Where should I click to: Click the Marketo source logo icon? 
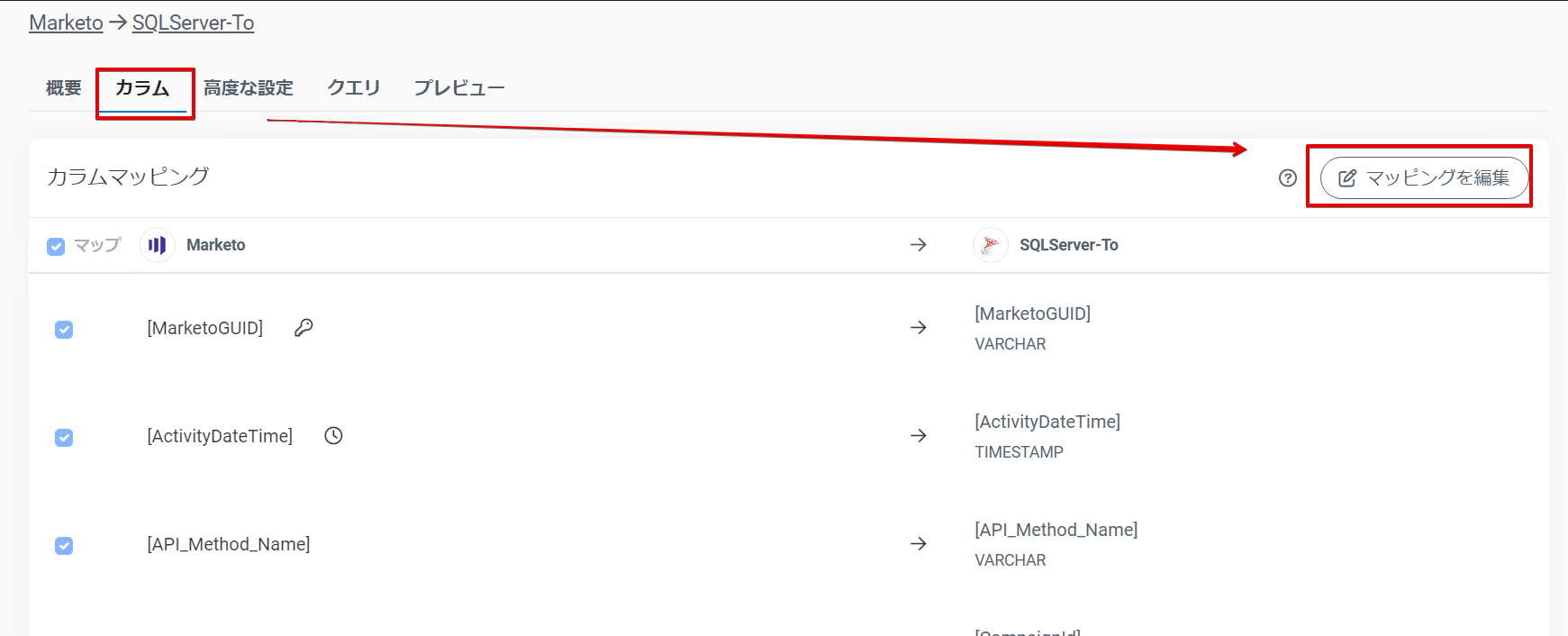(158, 245)
